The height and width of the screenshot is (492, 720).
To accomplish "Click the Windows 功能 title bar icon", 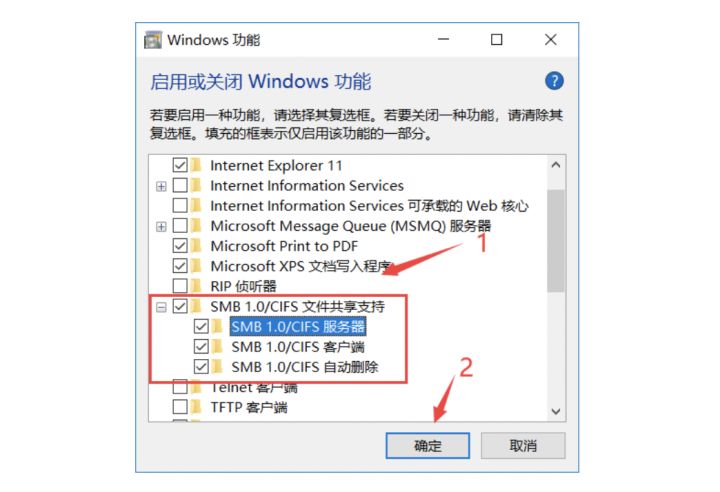I will (x=153, y=40).
